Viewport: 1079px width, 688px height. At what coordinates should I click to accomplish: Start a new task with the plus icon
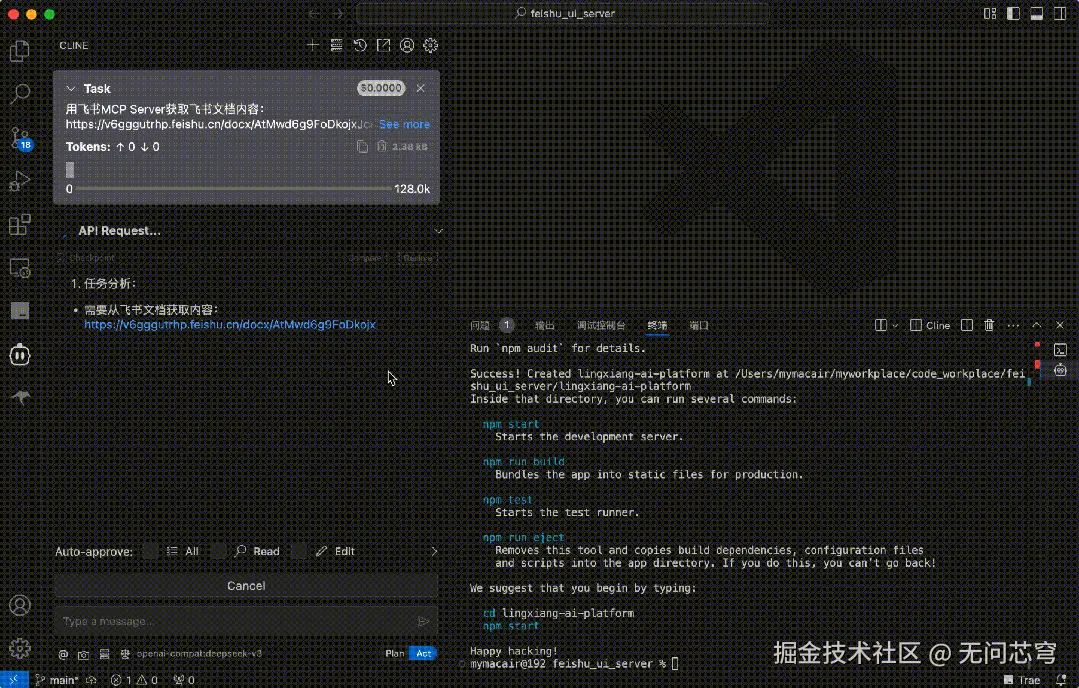coord(312,45)
